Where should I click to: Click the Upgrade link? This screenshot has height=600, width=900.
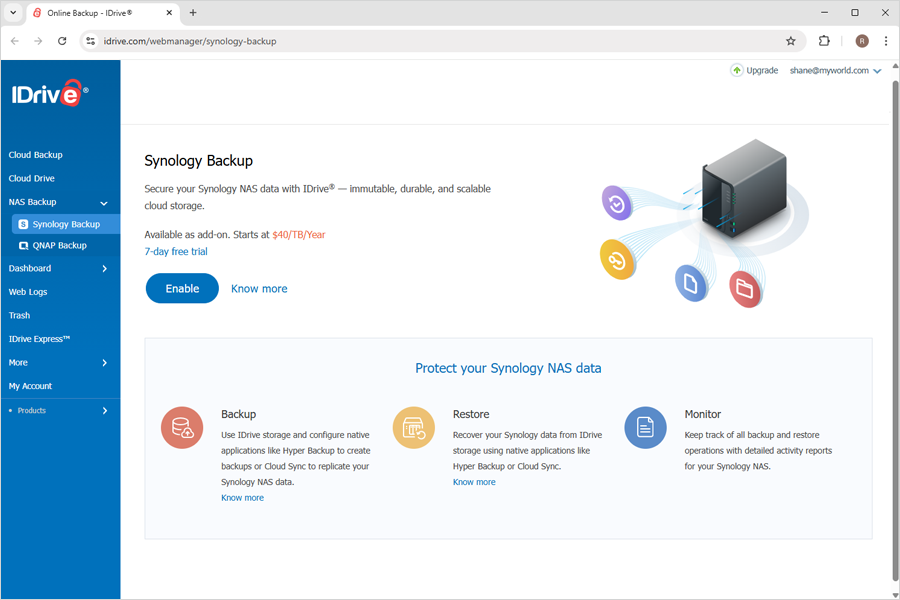click(x=762, y=71)
